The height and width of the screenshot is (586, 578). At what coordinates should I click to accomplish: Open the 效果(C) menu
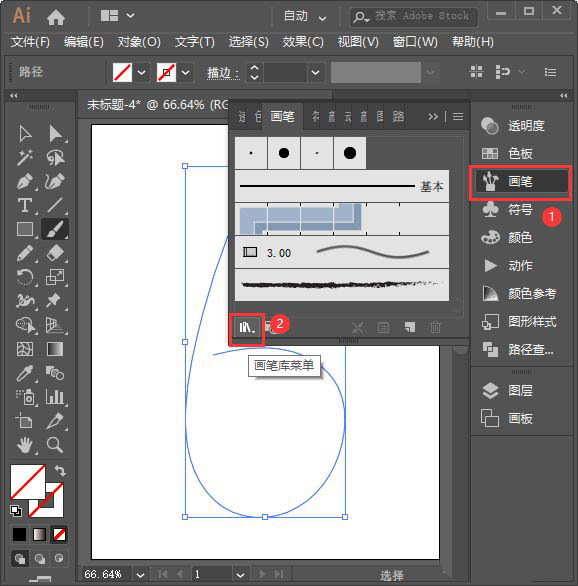303,41
